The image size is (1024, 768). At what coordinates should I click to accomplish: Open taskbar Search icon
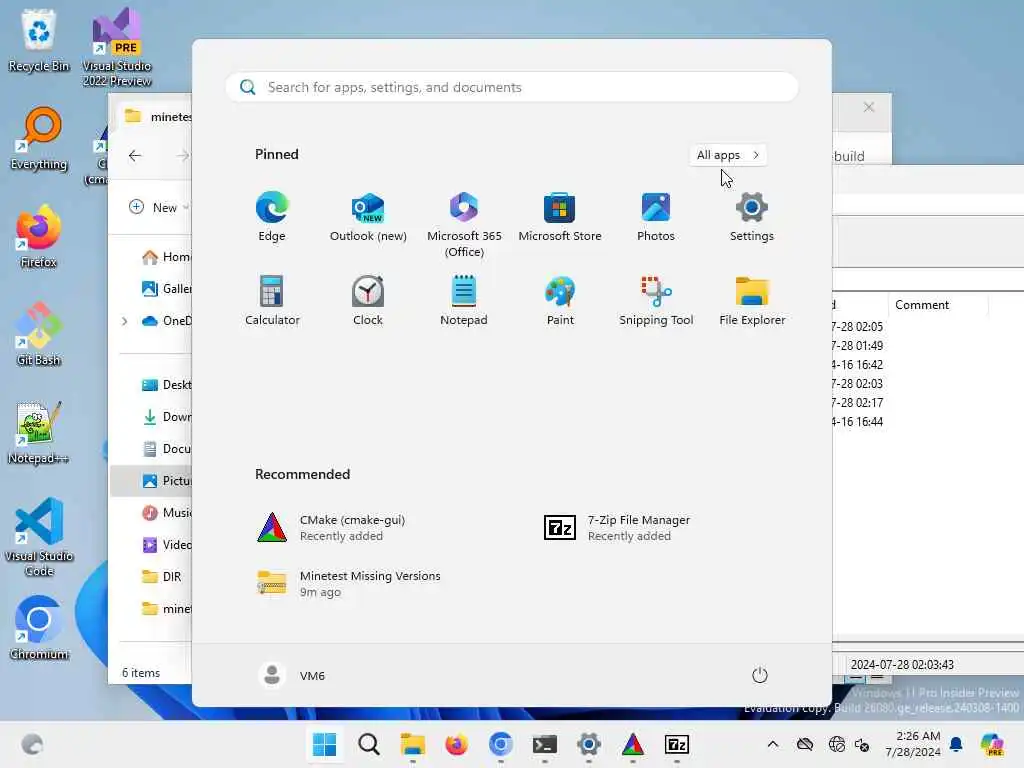368,744
